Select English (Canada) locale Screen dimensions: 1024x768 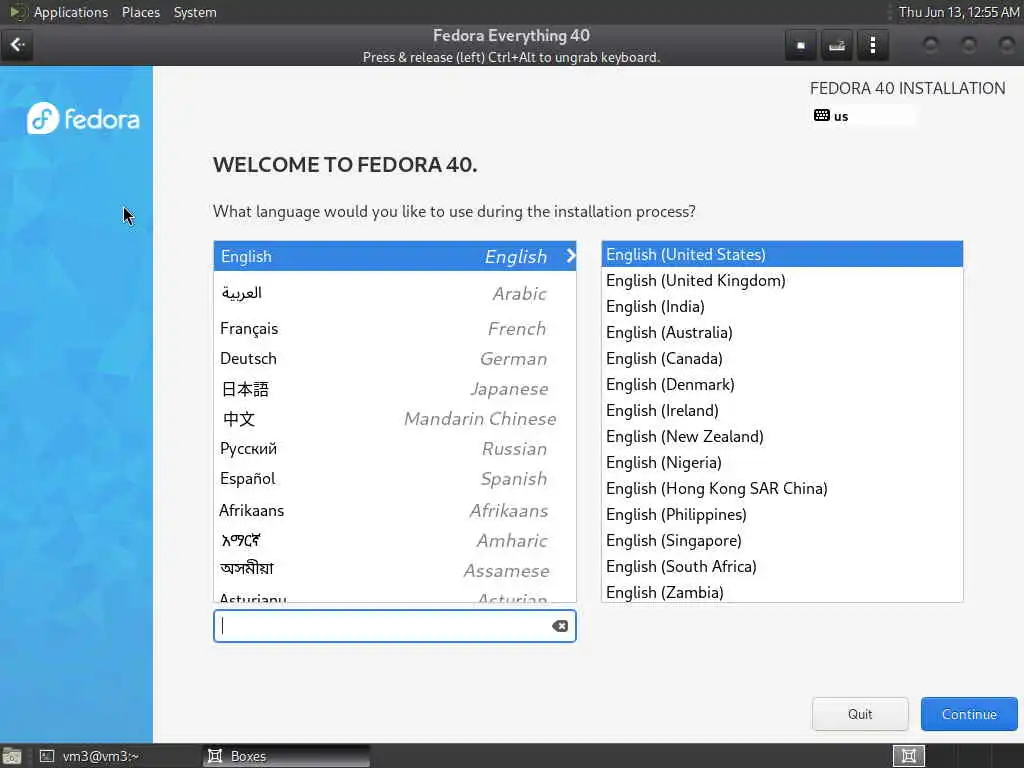782,359
